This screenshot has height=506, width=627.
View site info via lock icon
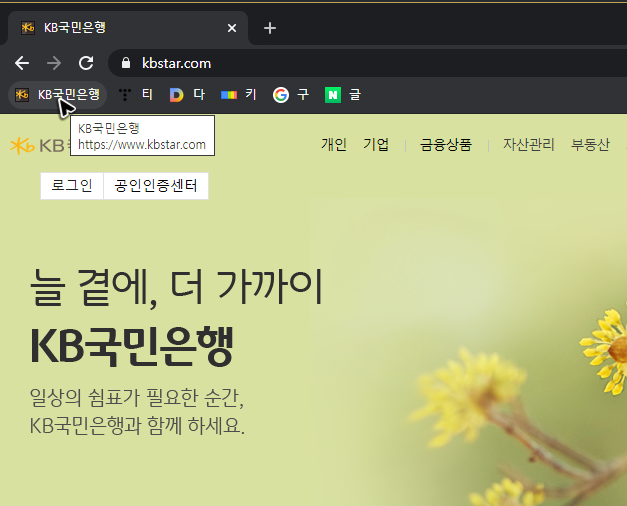click(126, 63)
